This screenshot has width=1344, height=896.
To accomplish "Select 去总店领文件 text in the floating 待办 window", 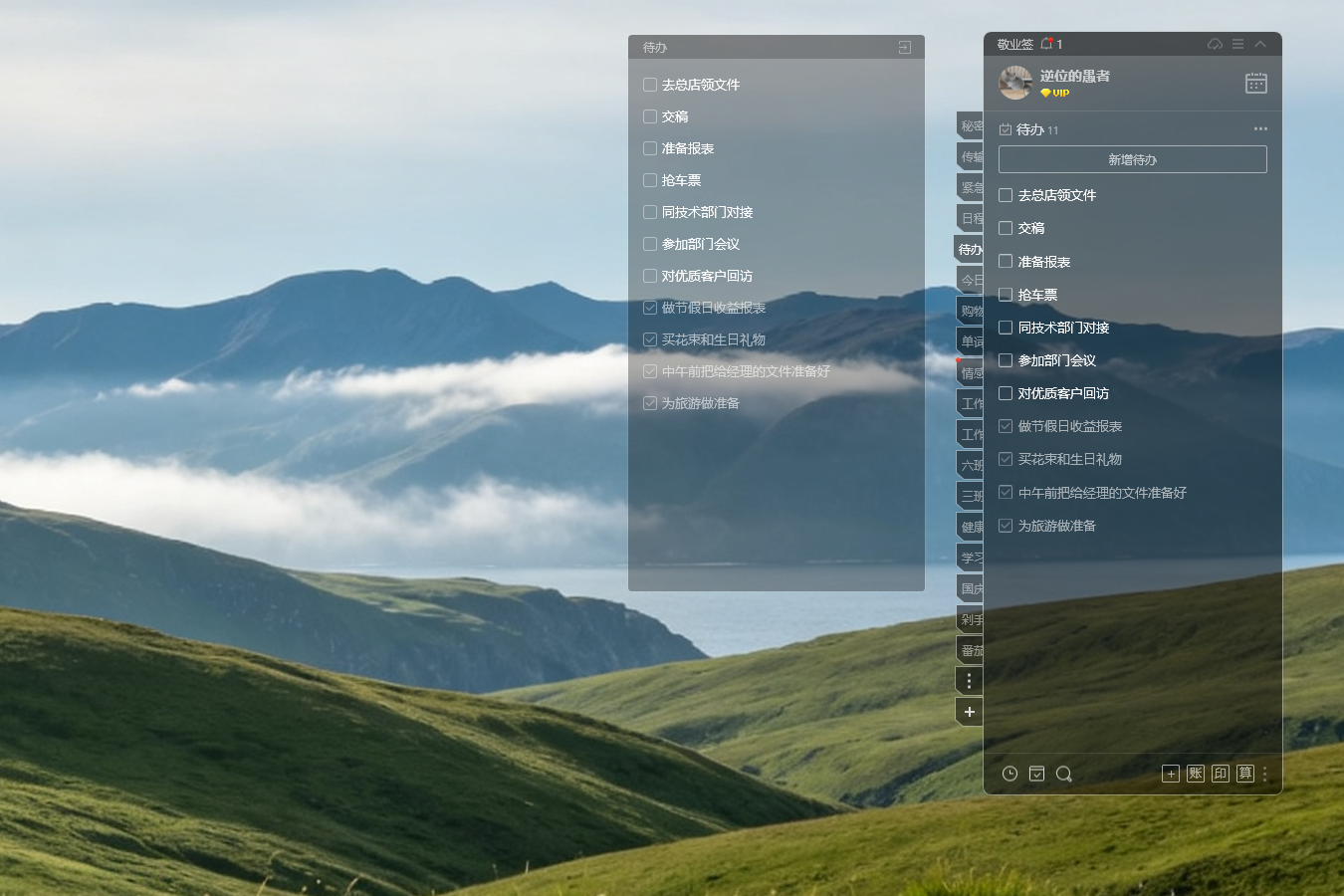I will coord(701,85).
